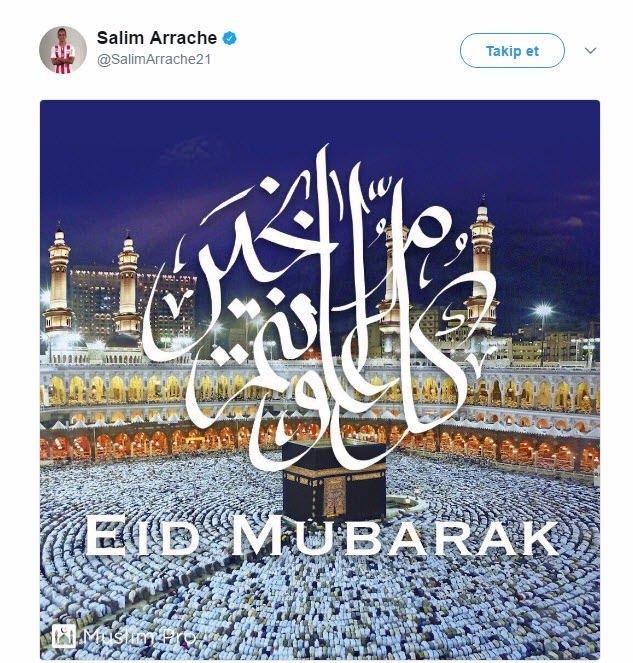Open the @SalimArrache21 handle link
633x663 pixels.
tap(153, 59)
